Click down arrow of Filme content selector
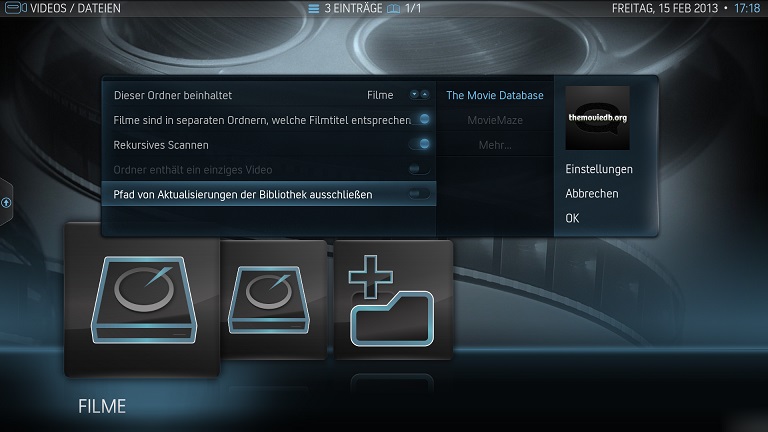768x432 pixels. coord(414,94)
